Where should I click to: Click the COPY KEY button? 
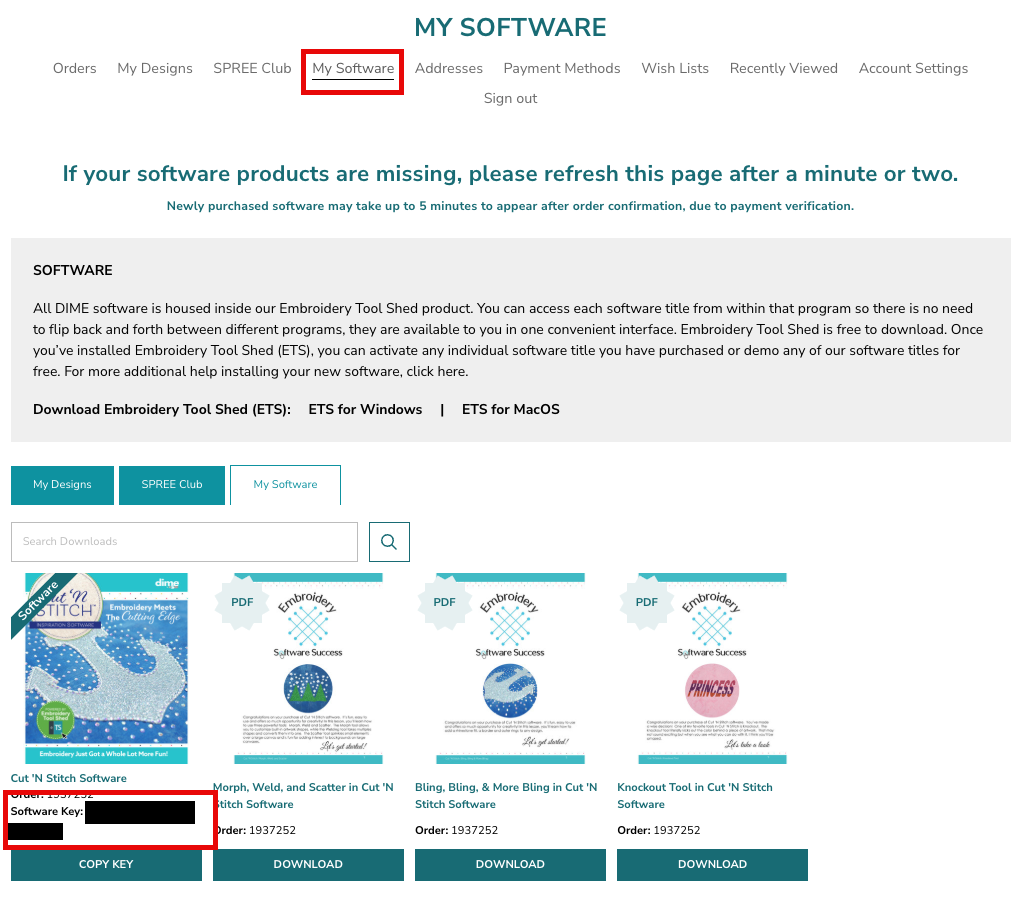[106, 865]
